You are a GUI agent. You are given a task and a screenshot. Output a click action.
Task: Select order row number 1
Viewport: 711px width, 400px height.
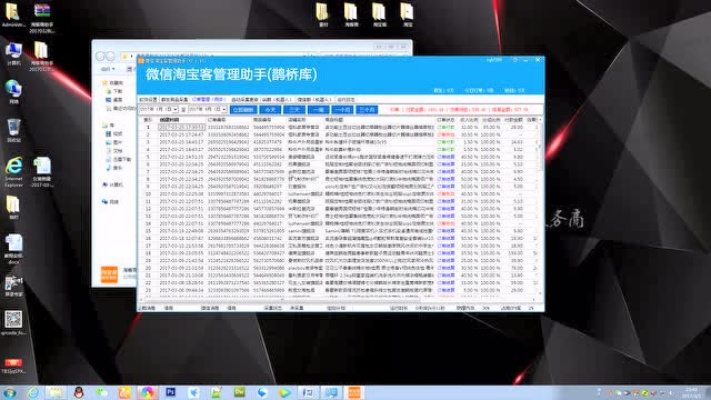click(338, 127)
